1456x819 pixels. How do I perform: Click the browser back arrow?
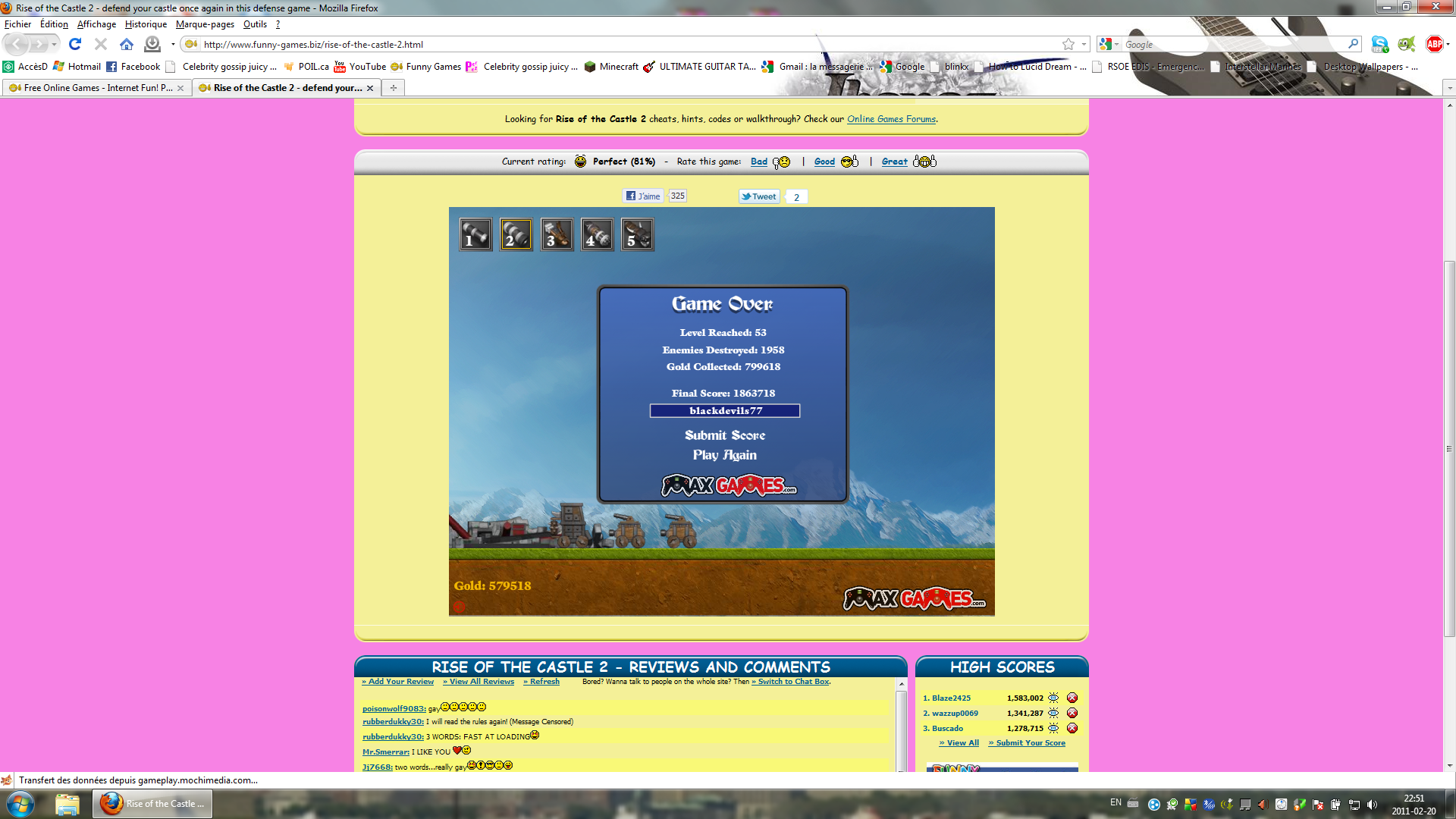click(x=17, y=44)
